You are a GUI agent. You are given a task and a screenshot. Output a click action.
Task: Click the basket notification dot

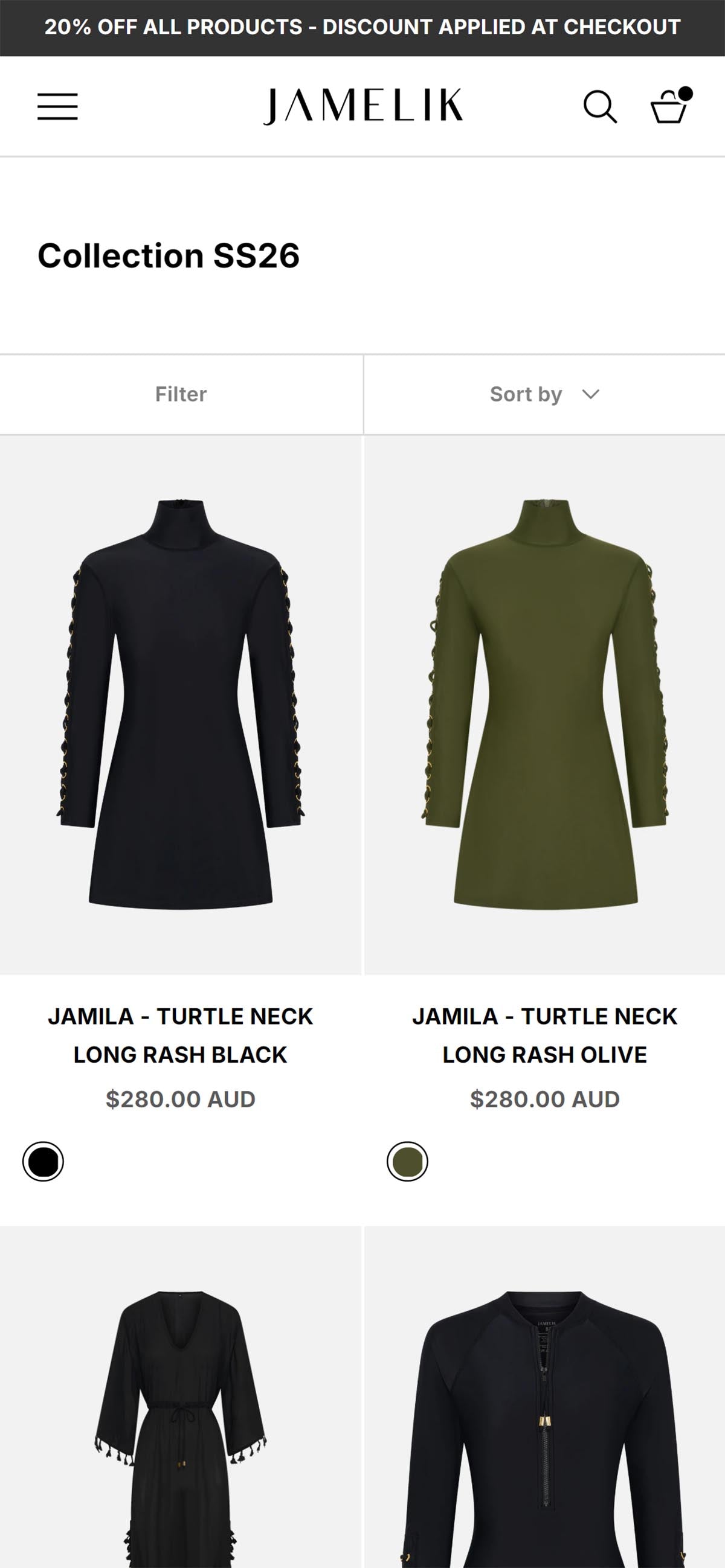click(x=685, y=93)
